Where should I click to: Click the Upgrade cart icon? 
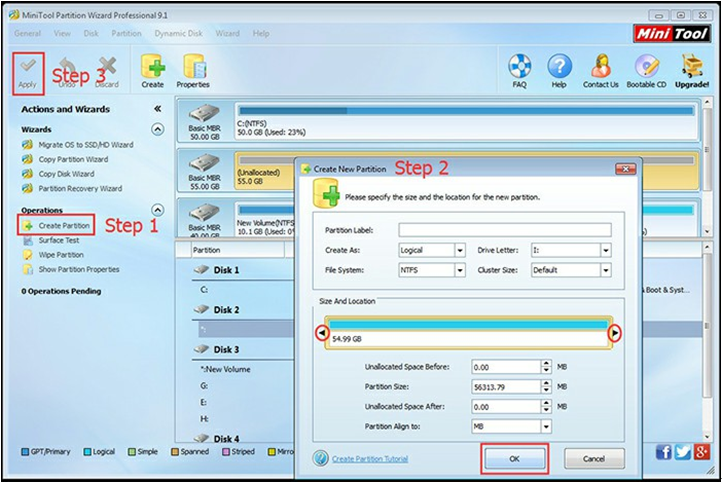[x=692, y=66]
